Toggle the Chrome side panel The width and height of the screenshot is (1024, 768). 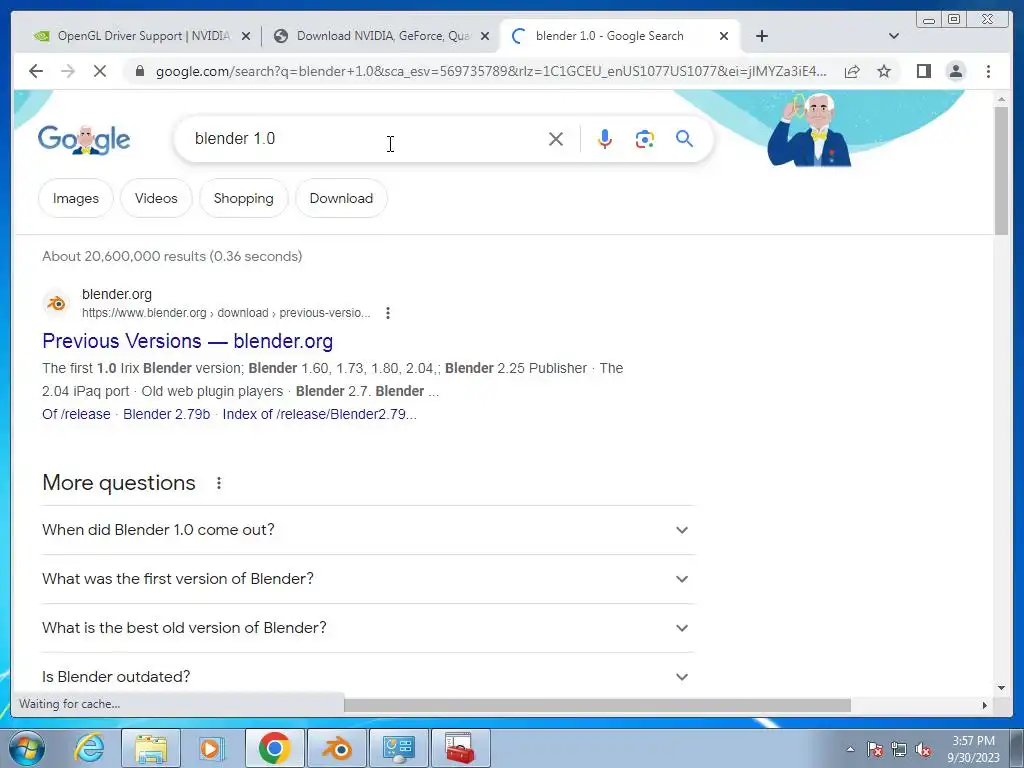[x=923, y=71]
